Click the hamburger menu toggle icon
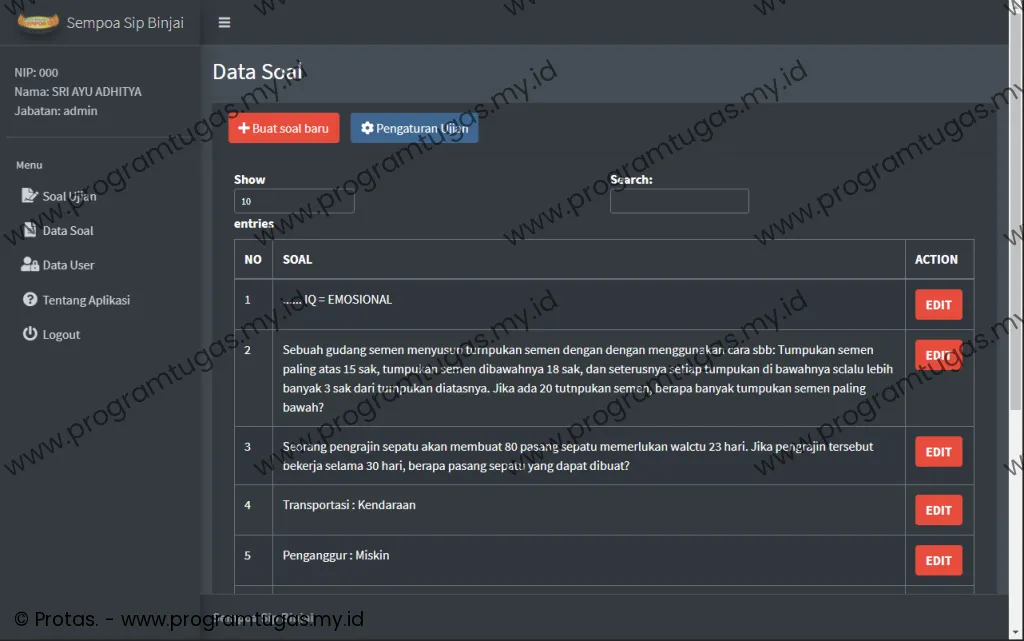The height and width of the screenshot is (641, 1024). [x=224, y=22]
